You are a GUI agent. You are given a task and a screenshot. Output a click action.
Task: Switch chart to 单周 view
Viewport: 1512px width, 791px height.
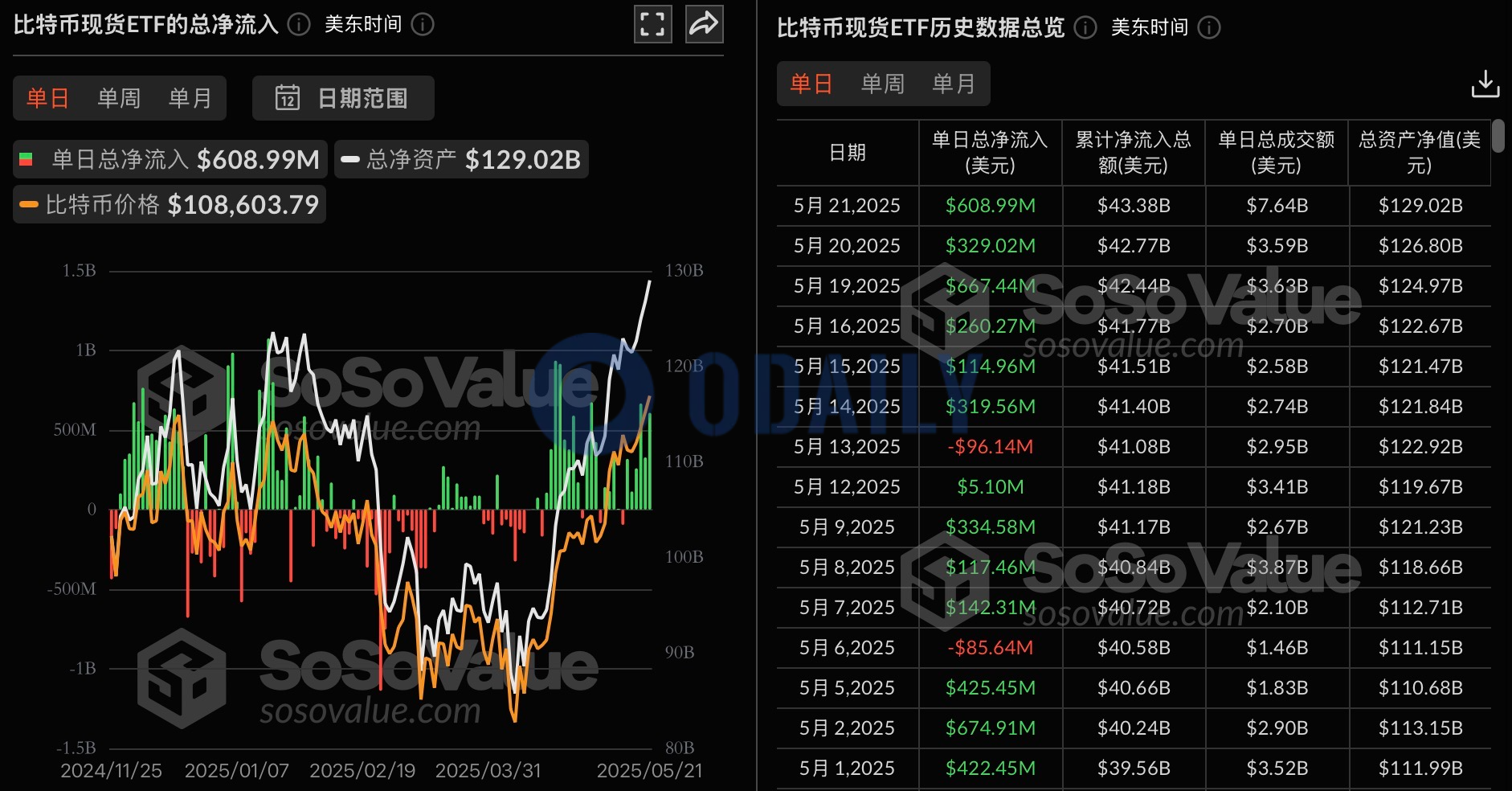(119, 98)
